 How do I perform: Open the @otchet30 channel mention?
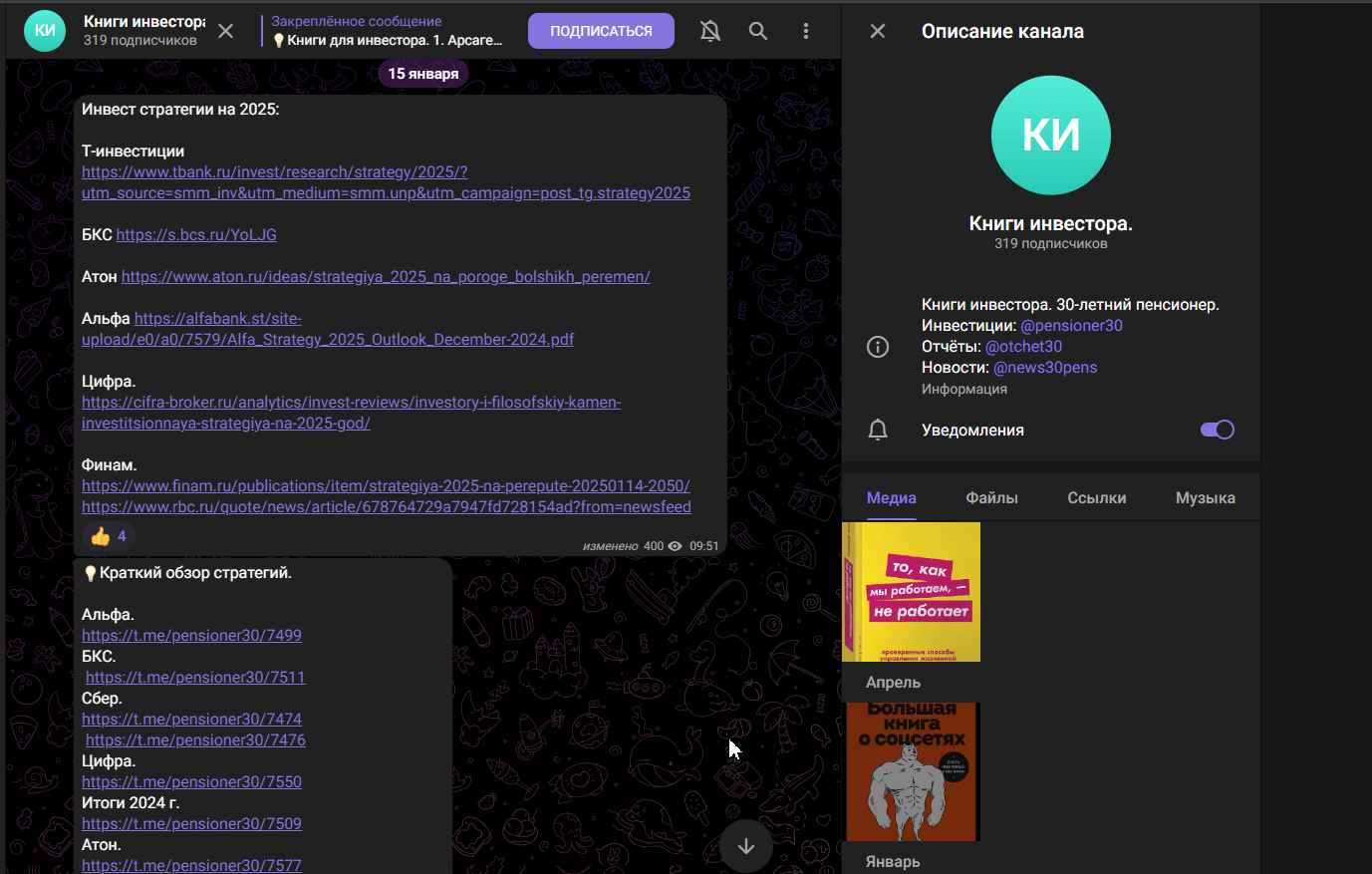click(1023, 347)
